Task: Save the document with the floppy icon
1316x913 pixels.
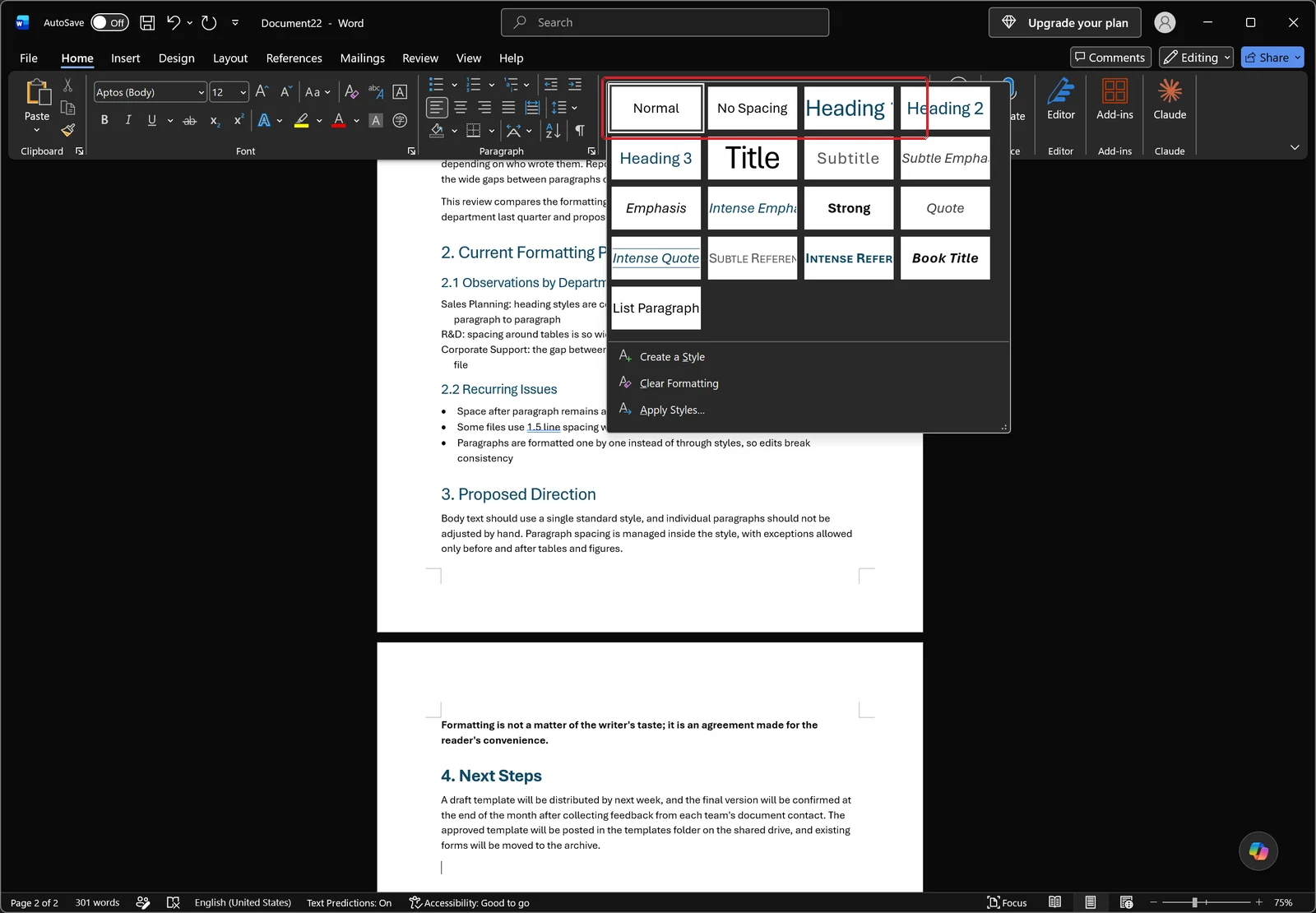Action: 147,23
